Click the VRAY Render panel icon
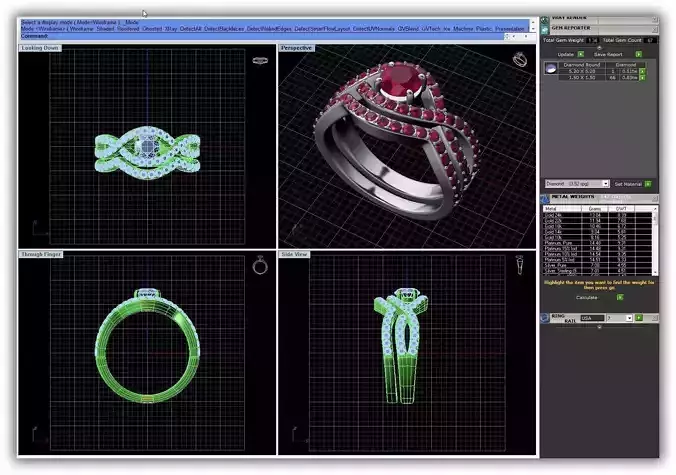 (545, 20)
